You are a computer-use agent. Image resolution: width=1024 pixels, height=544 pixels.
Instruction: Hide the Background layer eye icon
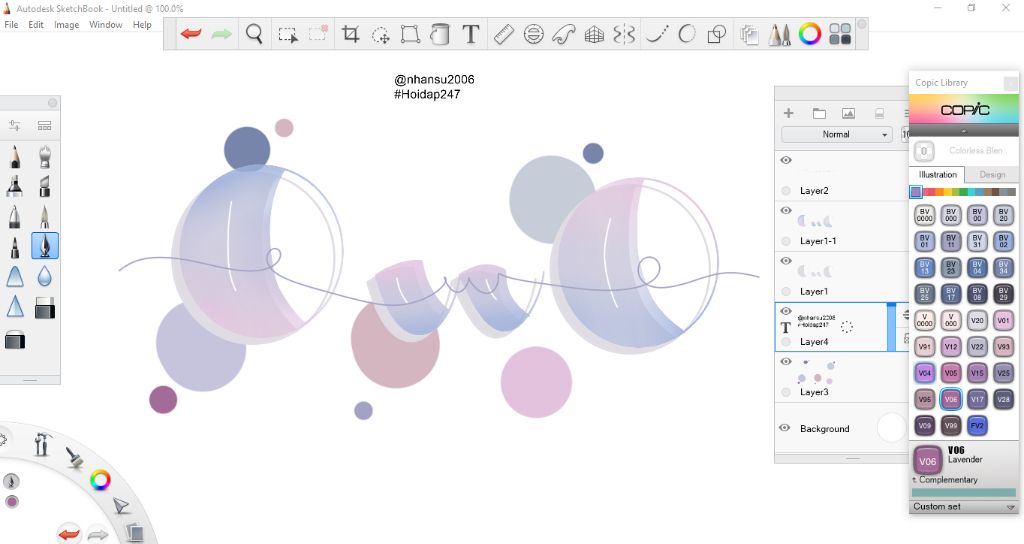click(785, 428)
